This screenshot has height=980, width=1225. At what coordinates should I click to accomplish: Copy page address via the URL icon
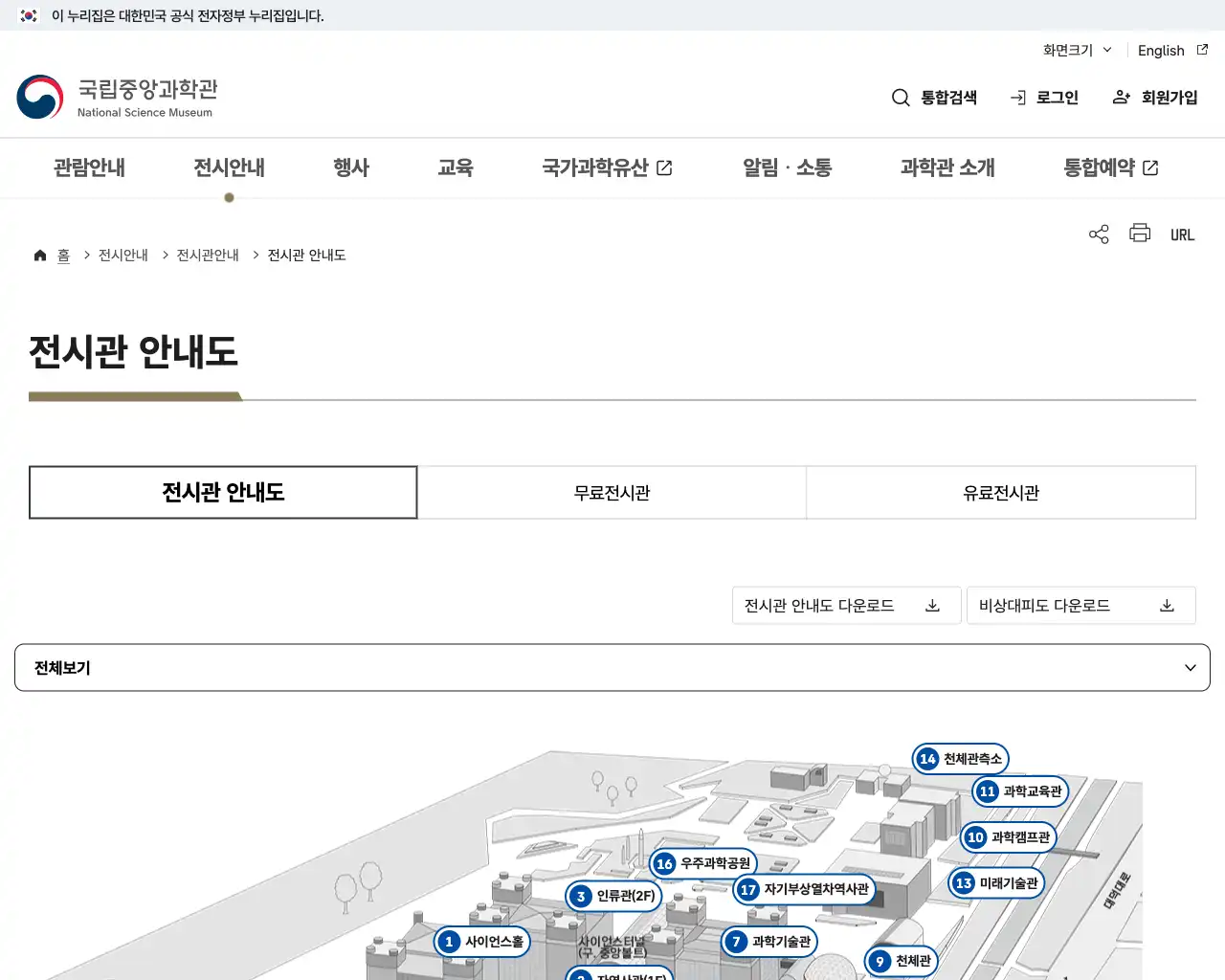click(x=1183, y=234)
